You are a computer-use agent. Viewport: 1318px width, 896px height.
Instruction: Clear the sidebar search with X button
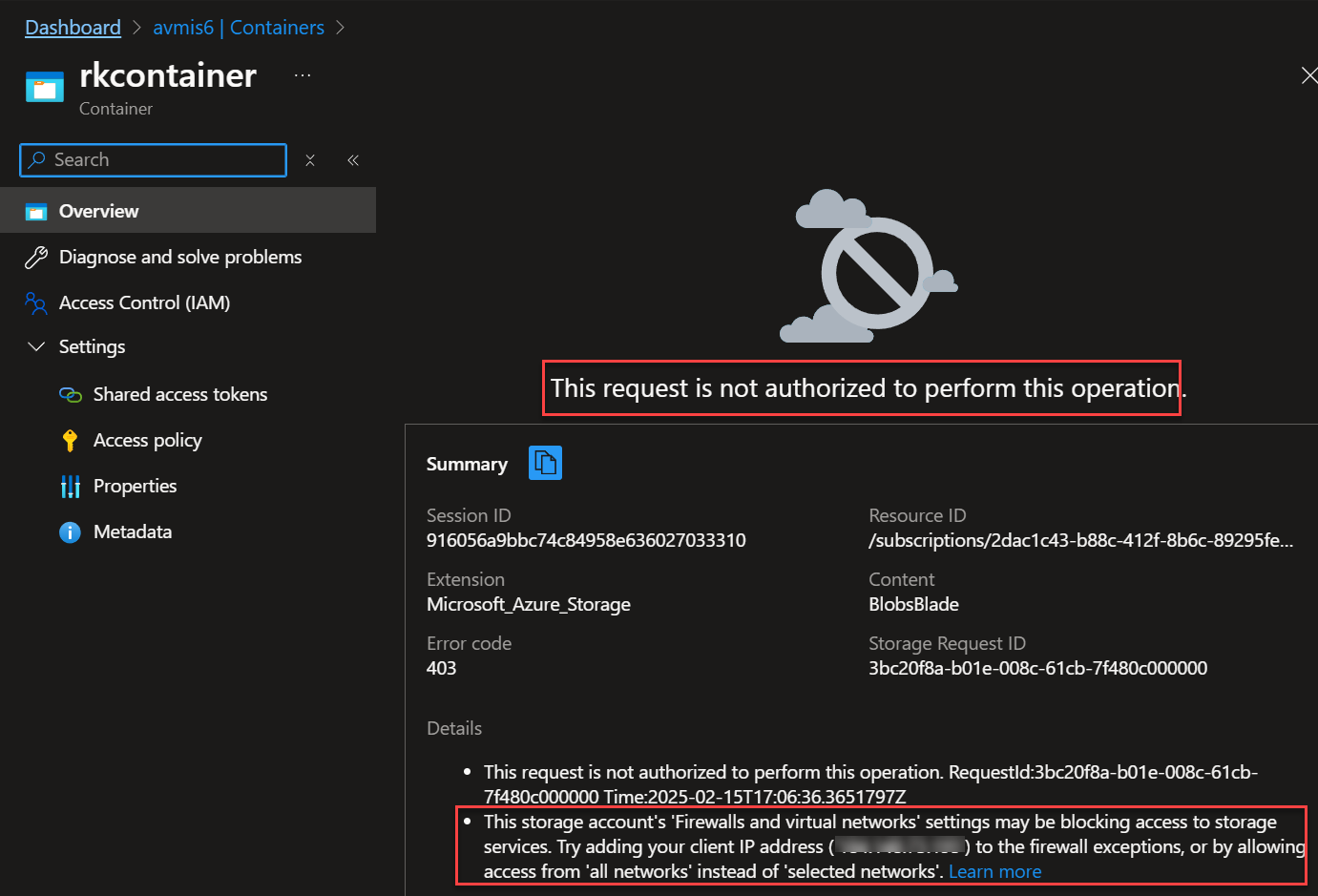tap(310, 160)
